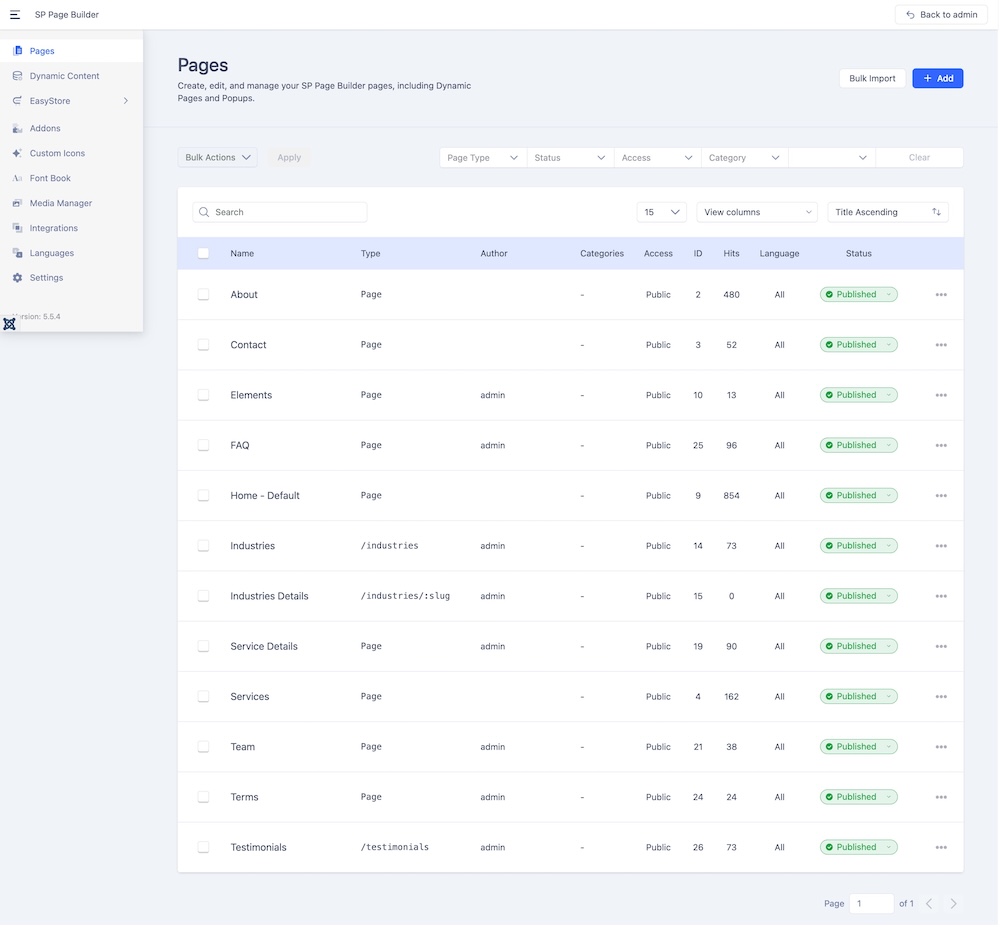Navigate to Settings in the sidebar
The image size is (1000, 927).
[46, 278]
